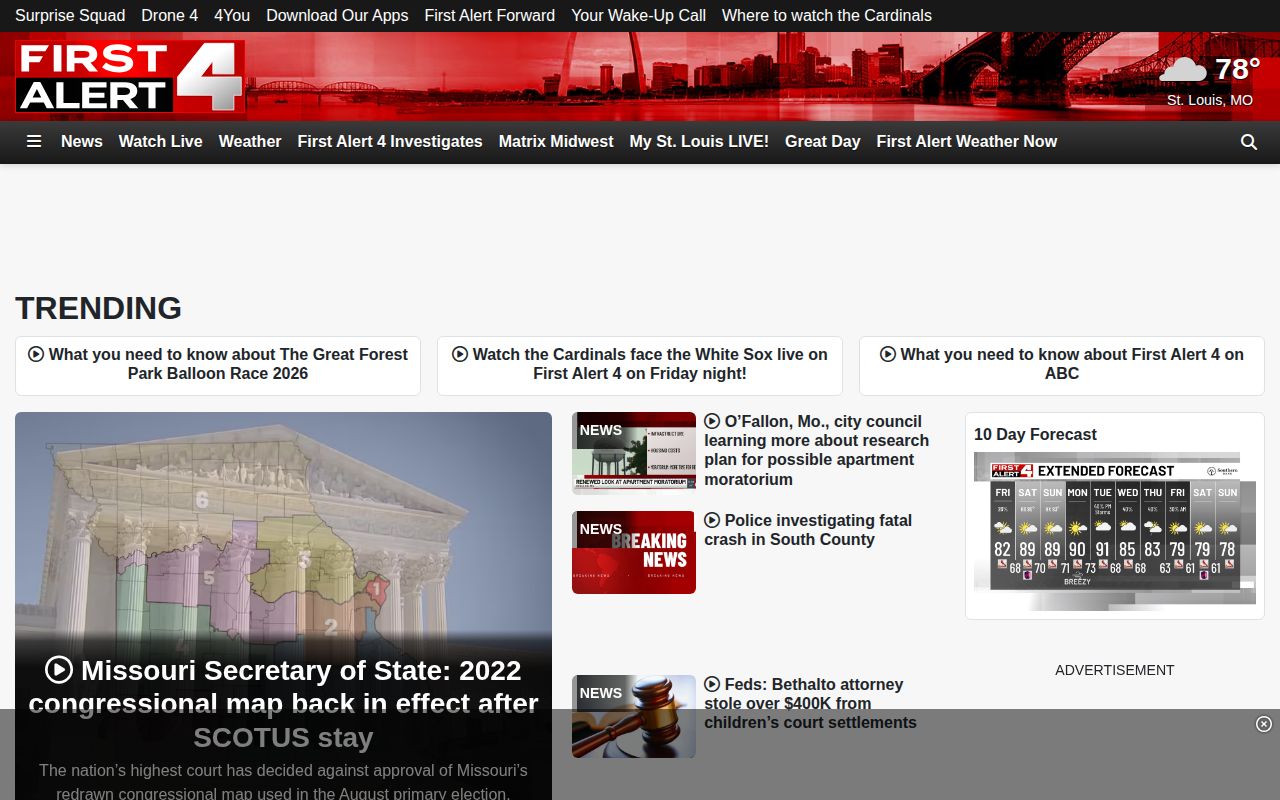Click St. Louis, MO location text
Viewport: 1280px width, 800px height.
(1210, 100)
